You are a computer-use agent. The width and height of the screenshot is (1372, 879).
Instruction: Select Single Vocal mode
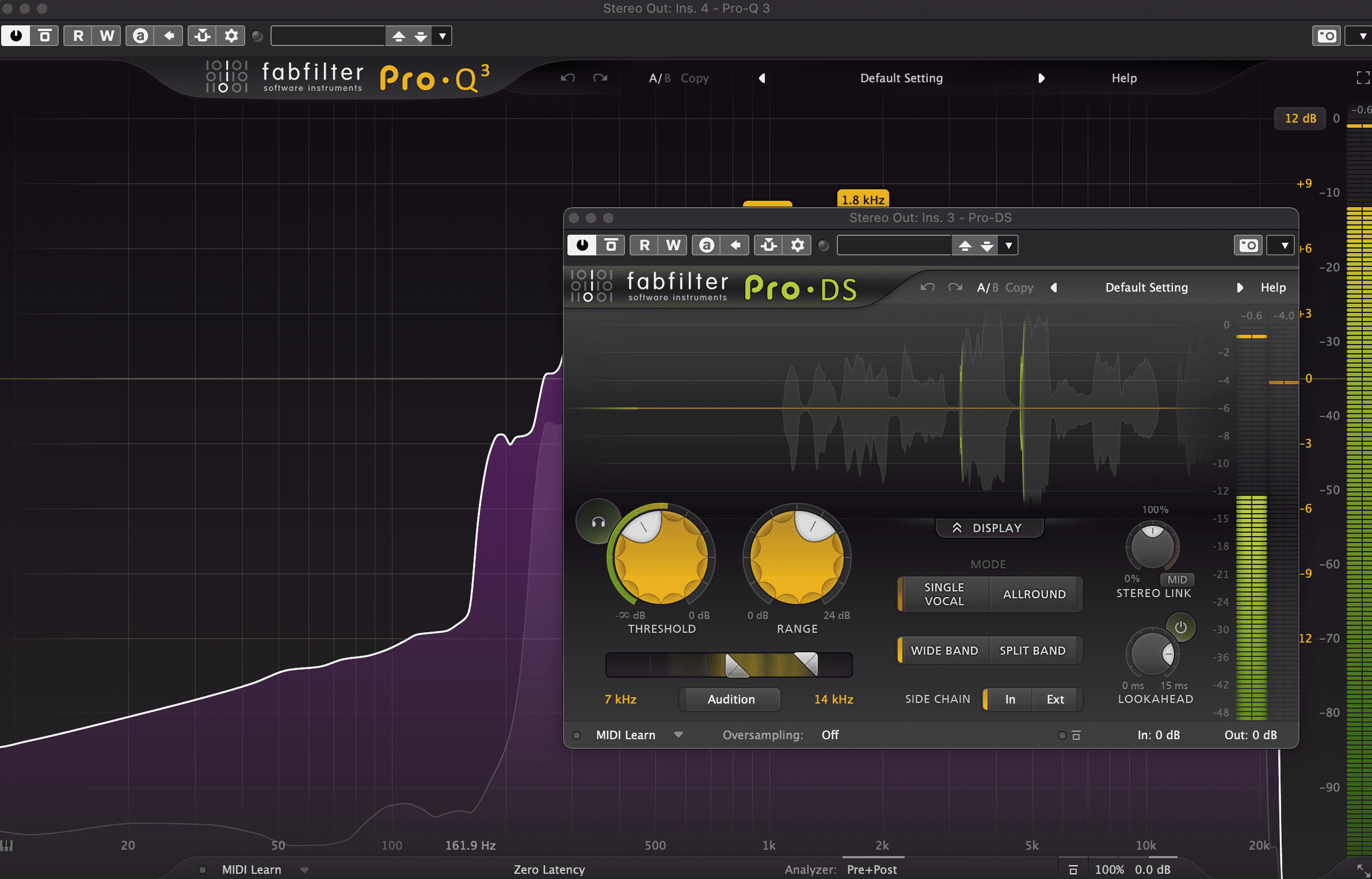tap(944, 594)
